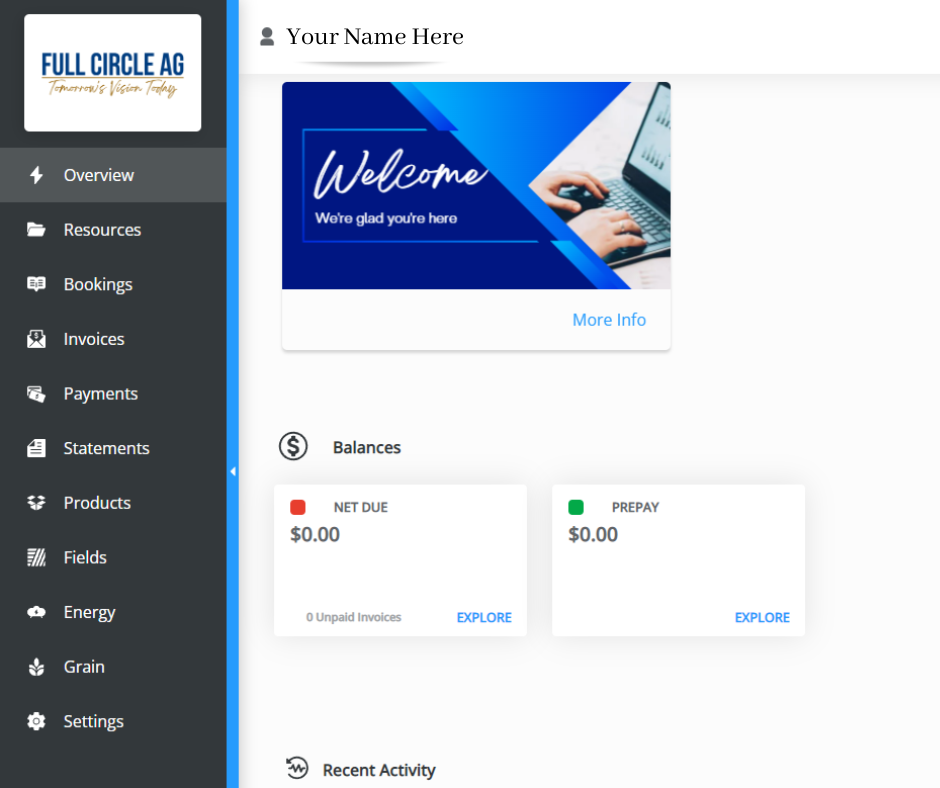This screenshot has width=940, height=788.
Task: Click the person icon beside Your Name Here
Action: [266, 35]
